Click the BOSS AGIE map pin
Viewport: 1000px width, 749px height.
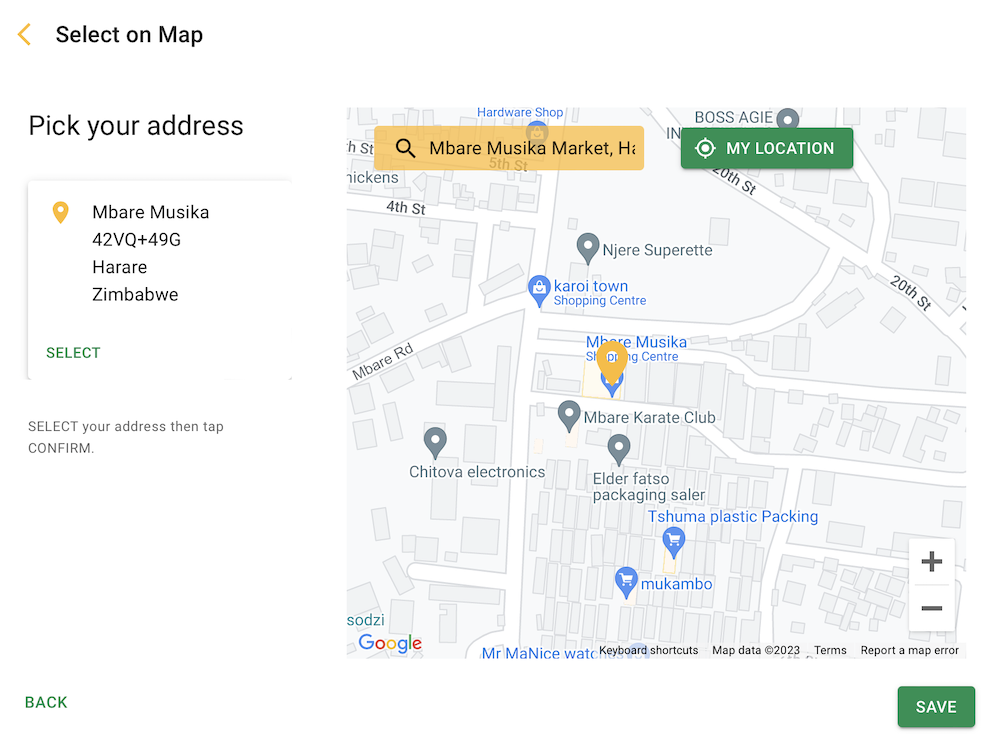788,118
